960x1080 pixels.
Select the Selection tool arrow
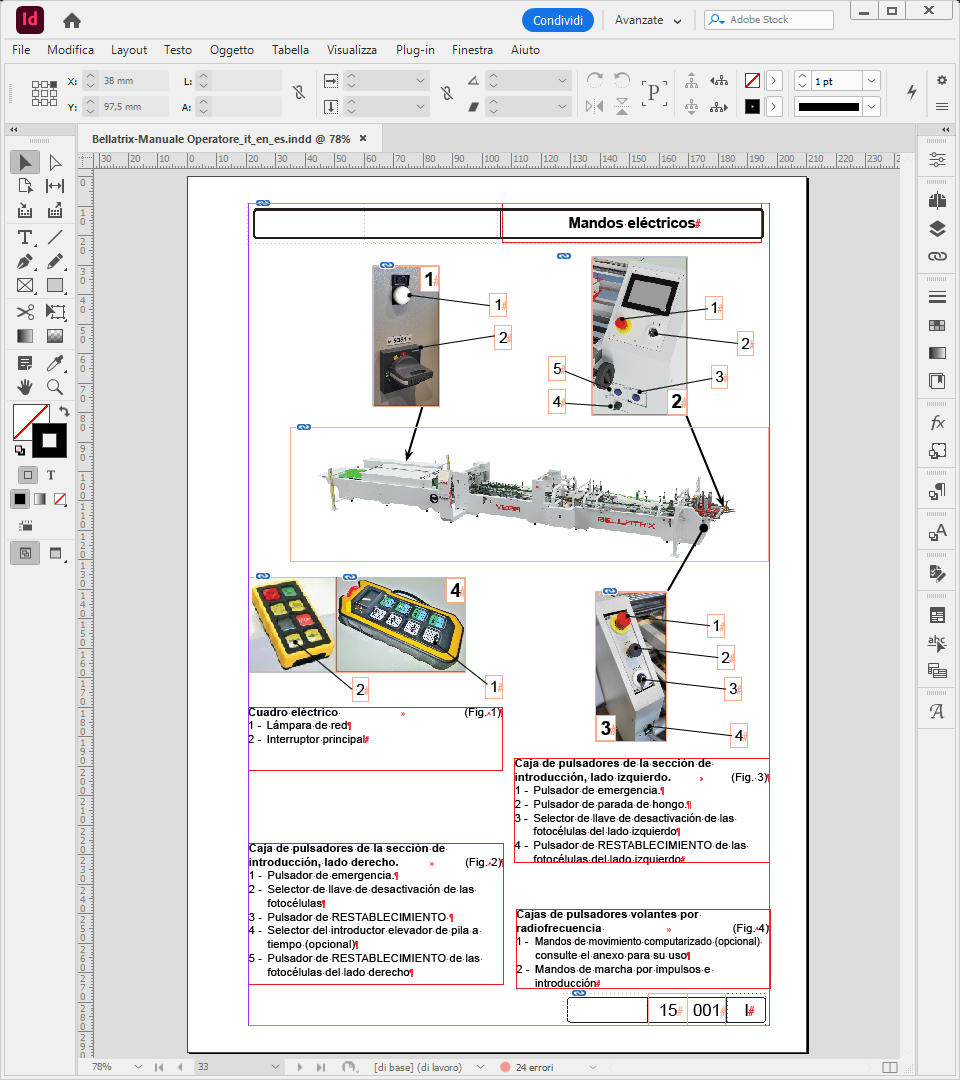[x=25, y=163]
